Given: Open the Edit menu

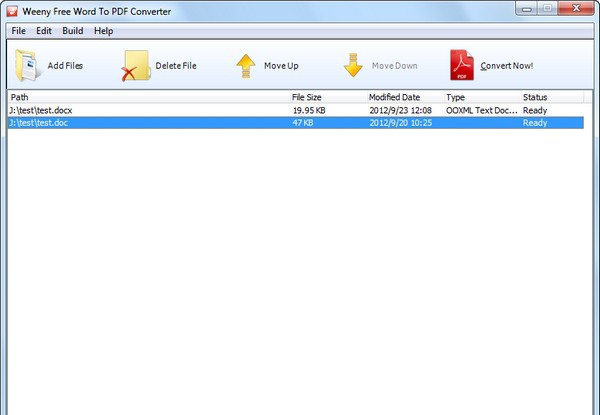Looking at the screenshot, I should [x=44, y=31].
